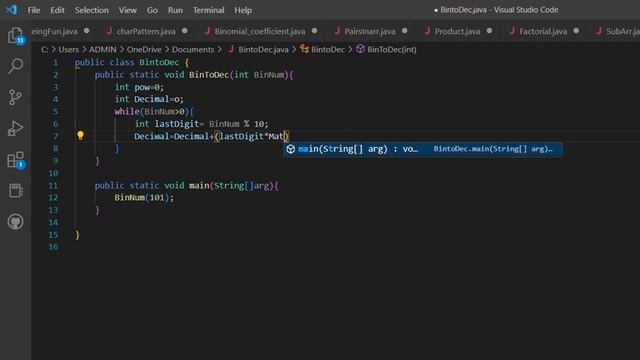Place cursor on 'while(BinNum>0){' line
Viewport: 640px width, 360px height.
(x=154, y=111)
